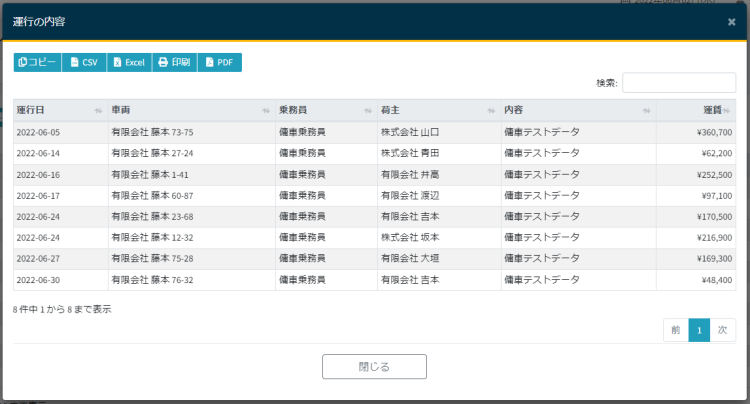Sort by 荷主 column header
The height and width of the screenshot is (404, 750).
(x=437, y=110)
